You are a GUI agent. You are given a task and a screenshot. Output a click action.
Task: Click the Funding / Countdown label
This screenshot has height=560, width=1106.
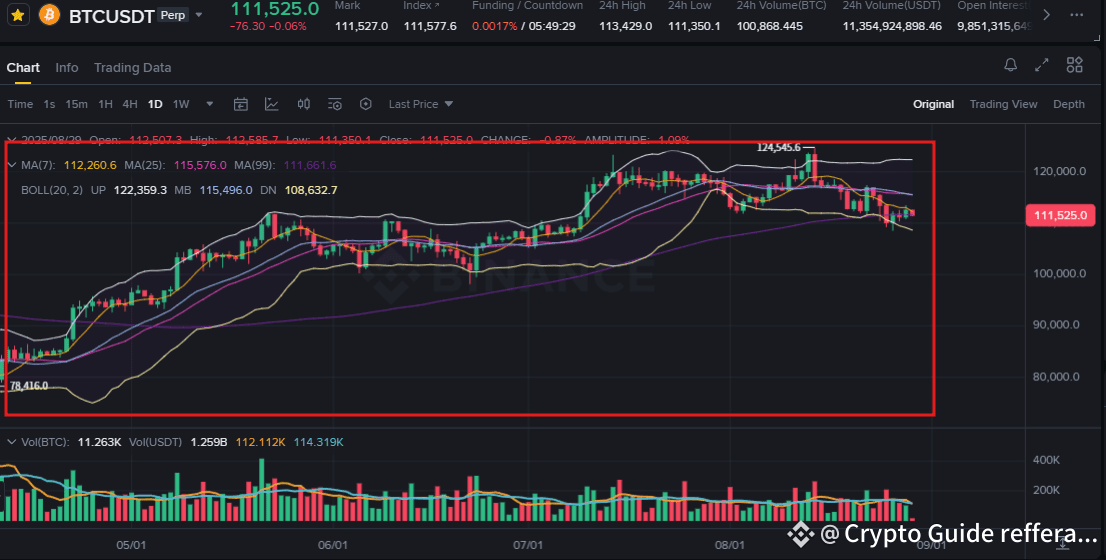(528, 6)
